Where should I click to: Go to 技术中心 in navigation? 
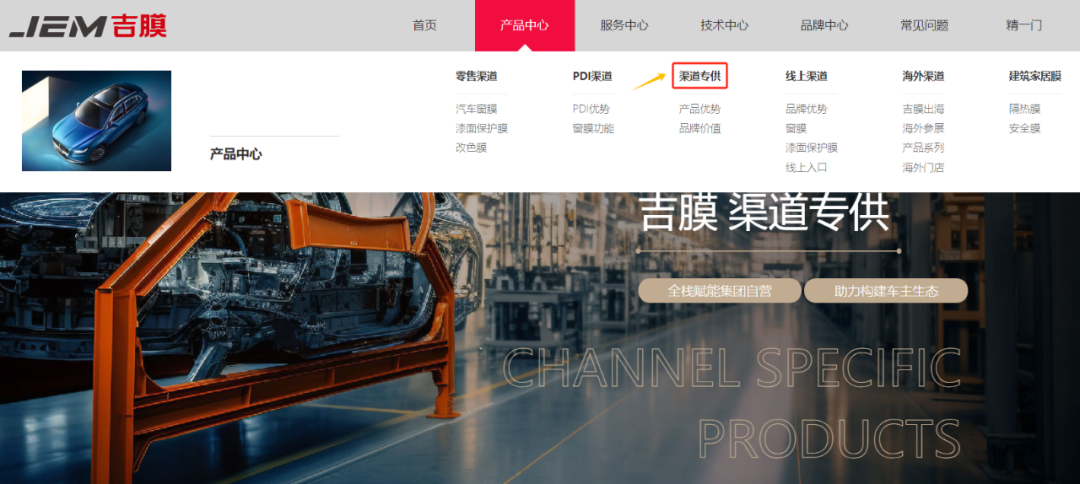pyautogui.click(x=724, y=25)
